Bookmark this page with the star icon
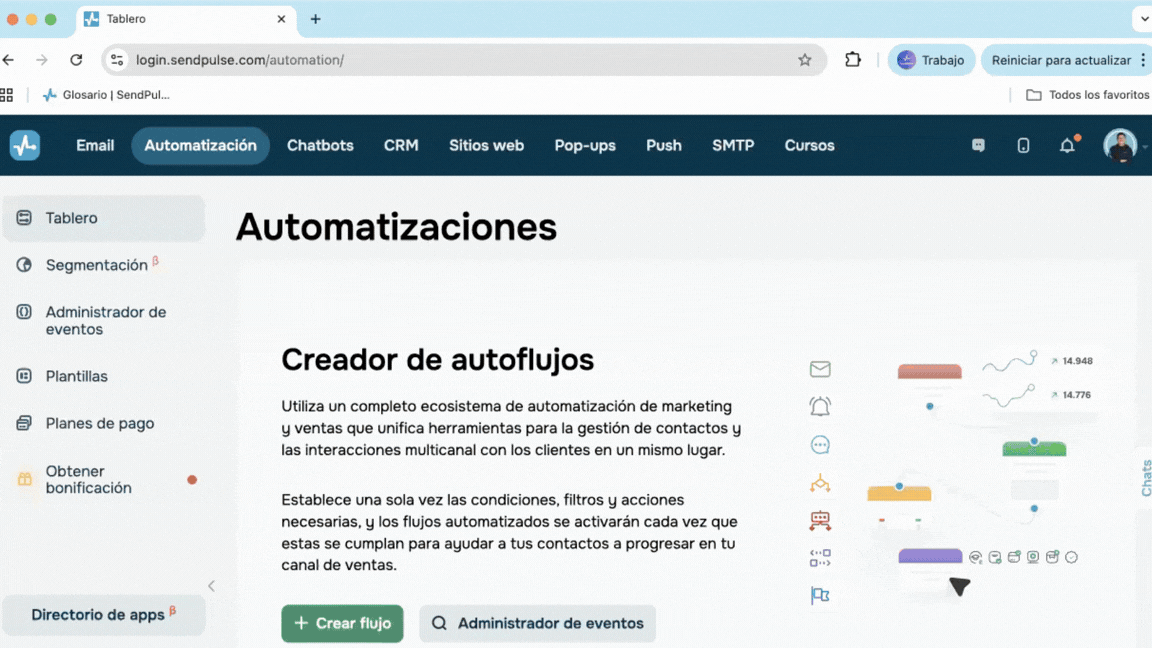 [x=805, y=60]
